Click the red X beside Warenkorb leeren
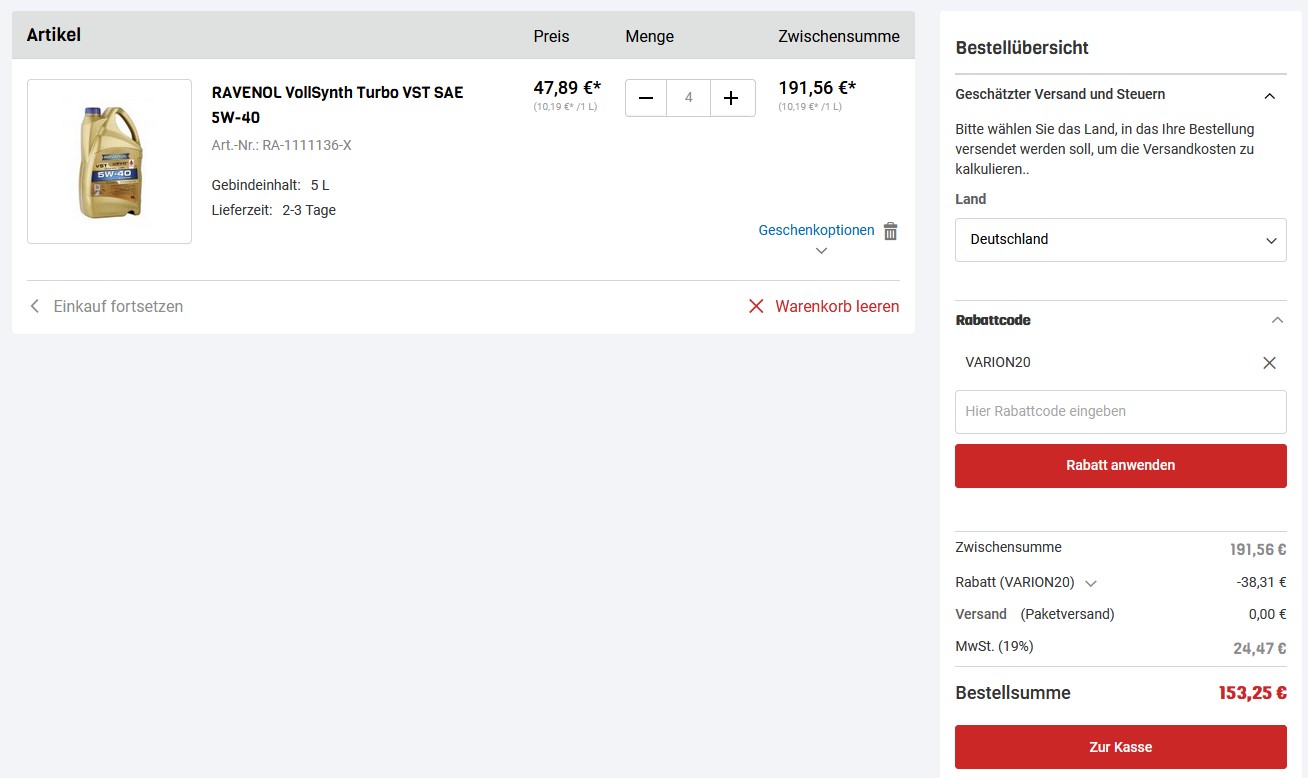This screenshot has width=1308, height=778. coord(756,306)
